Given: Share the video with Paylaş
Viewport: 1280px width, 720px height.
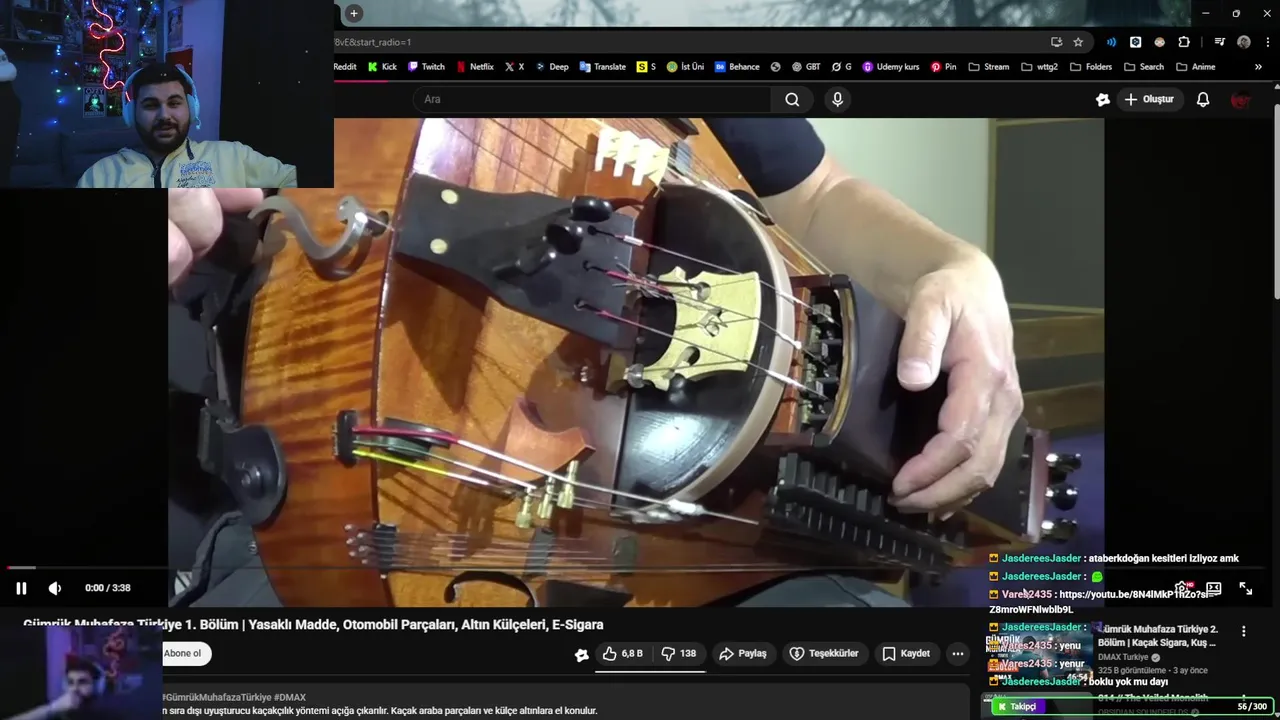Looking at the screenshot, I should [742, 653].
